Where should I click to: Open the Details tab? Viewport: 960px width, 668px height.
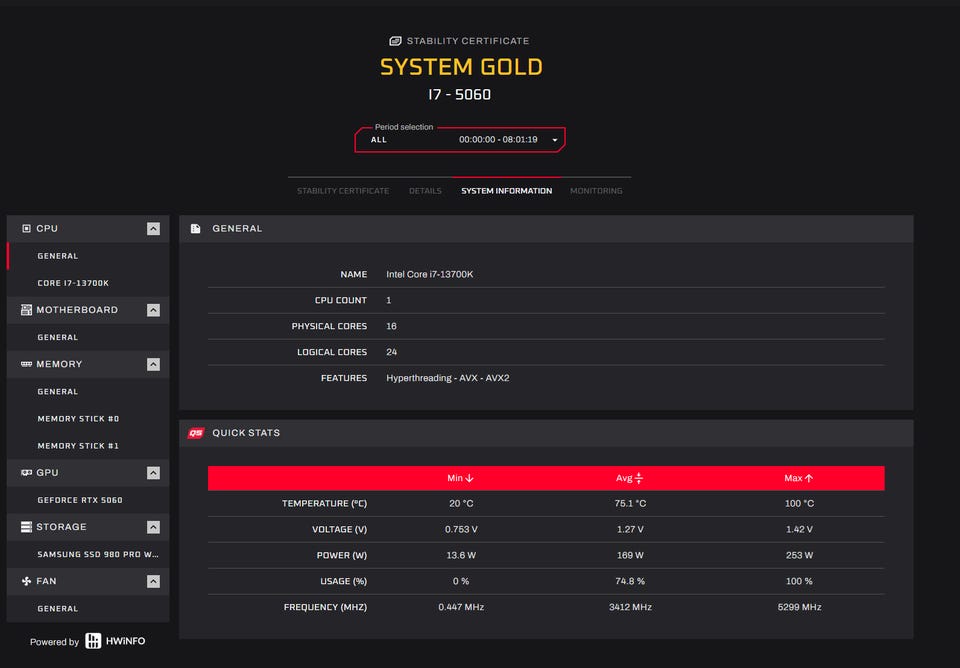click(x=425, y=191)
